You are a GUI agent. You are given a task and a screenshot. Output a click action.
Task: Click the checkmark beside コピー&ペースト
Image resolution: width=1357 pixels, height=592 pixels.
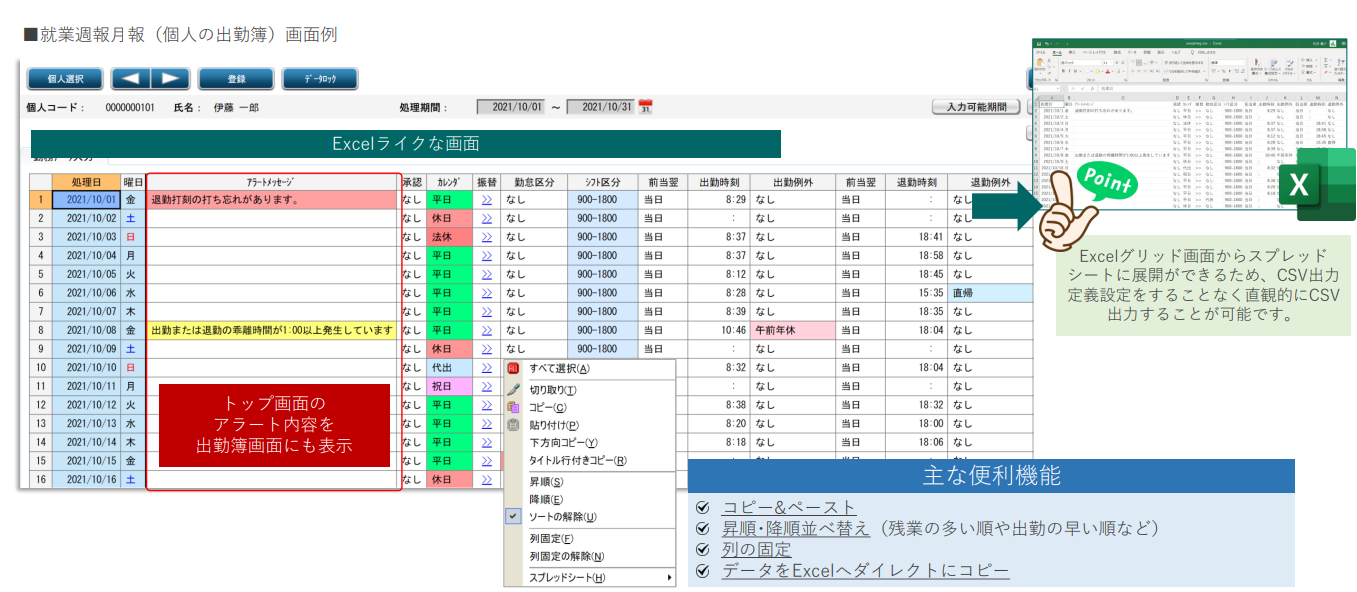(703, 507)
